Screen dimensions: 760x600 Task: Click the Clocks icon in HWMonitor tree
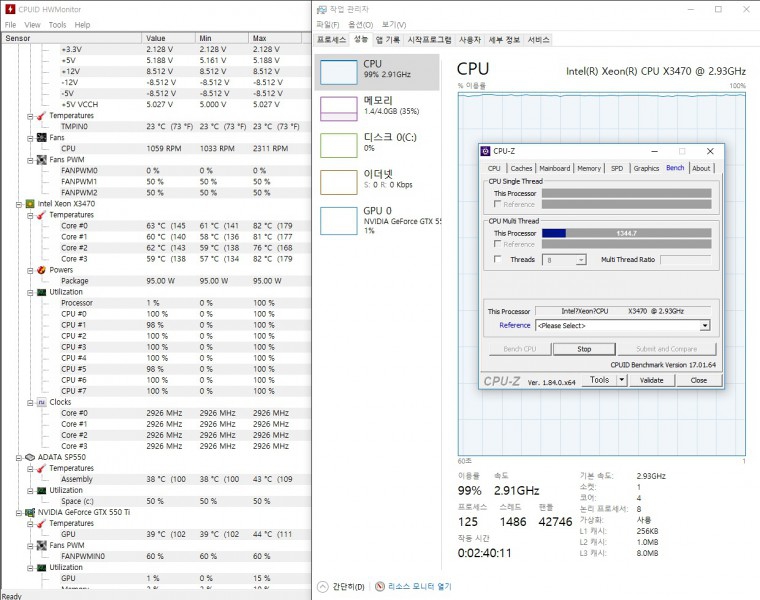click(42, 402)
